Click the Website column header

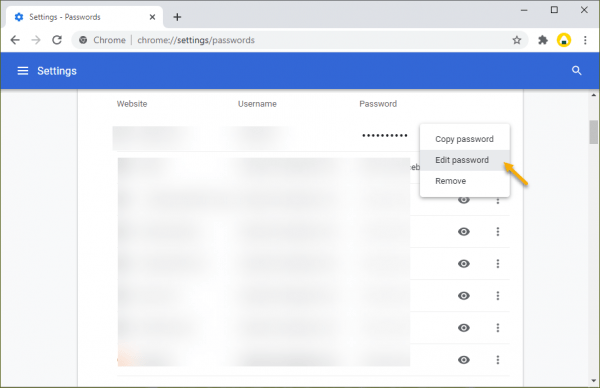pyautogui.click(x=132, y=104)
